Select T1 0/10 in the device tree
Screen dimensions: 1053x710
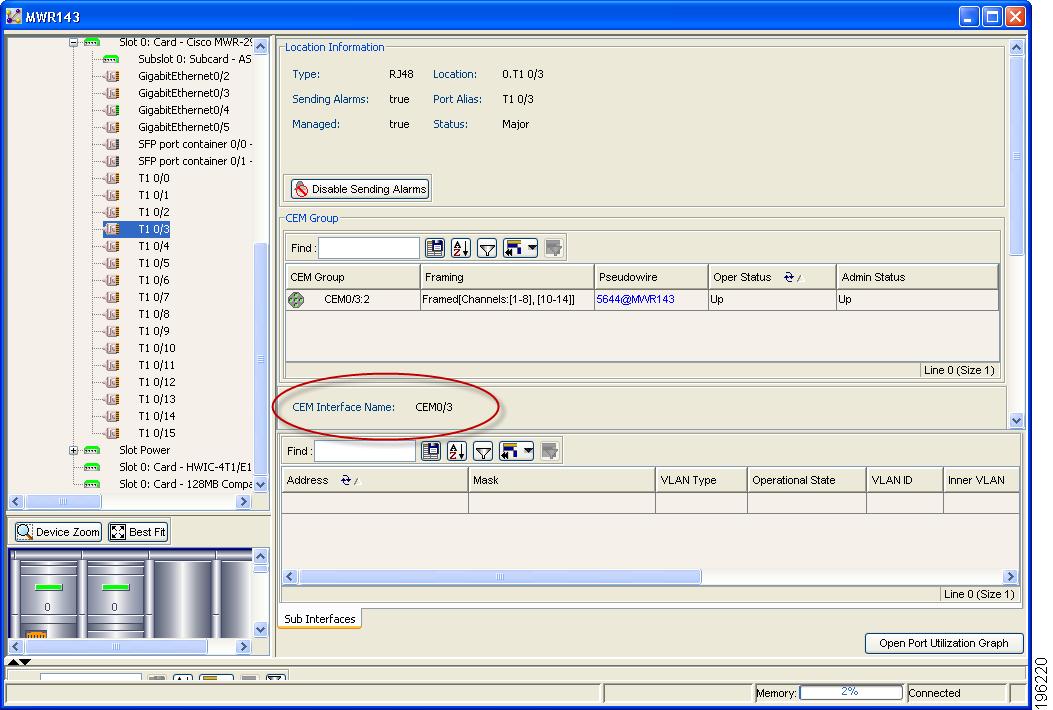[x=156, y=348]
